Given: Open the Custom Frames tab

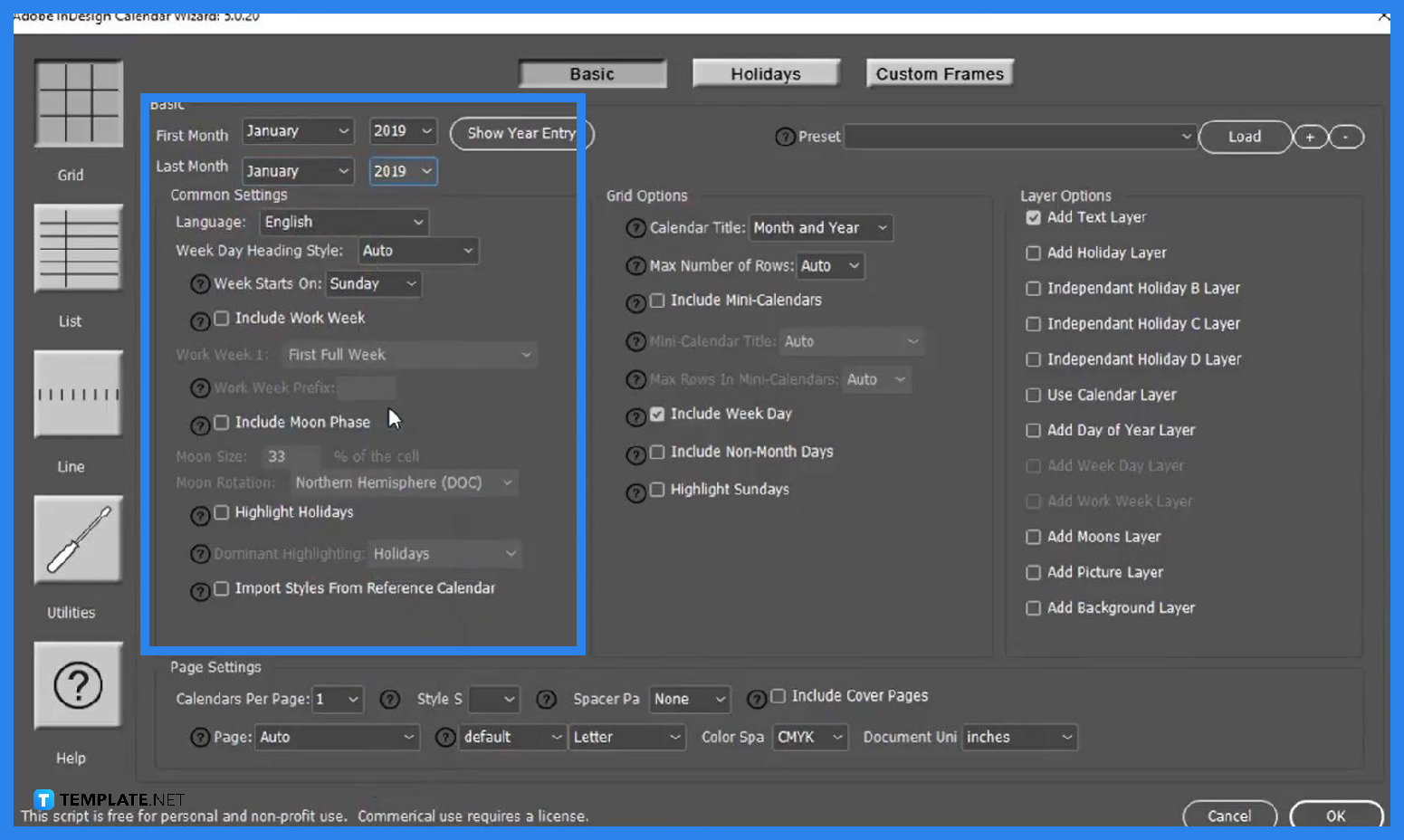Looking at the screenshot, I should tap(939, 72).
